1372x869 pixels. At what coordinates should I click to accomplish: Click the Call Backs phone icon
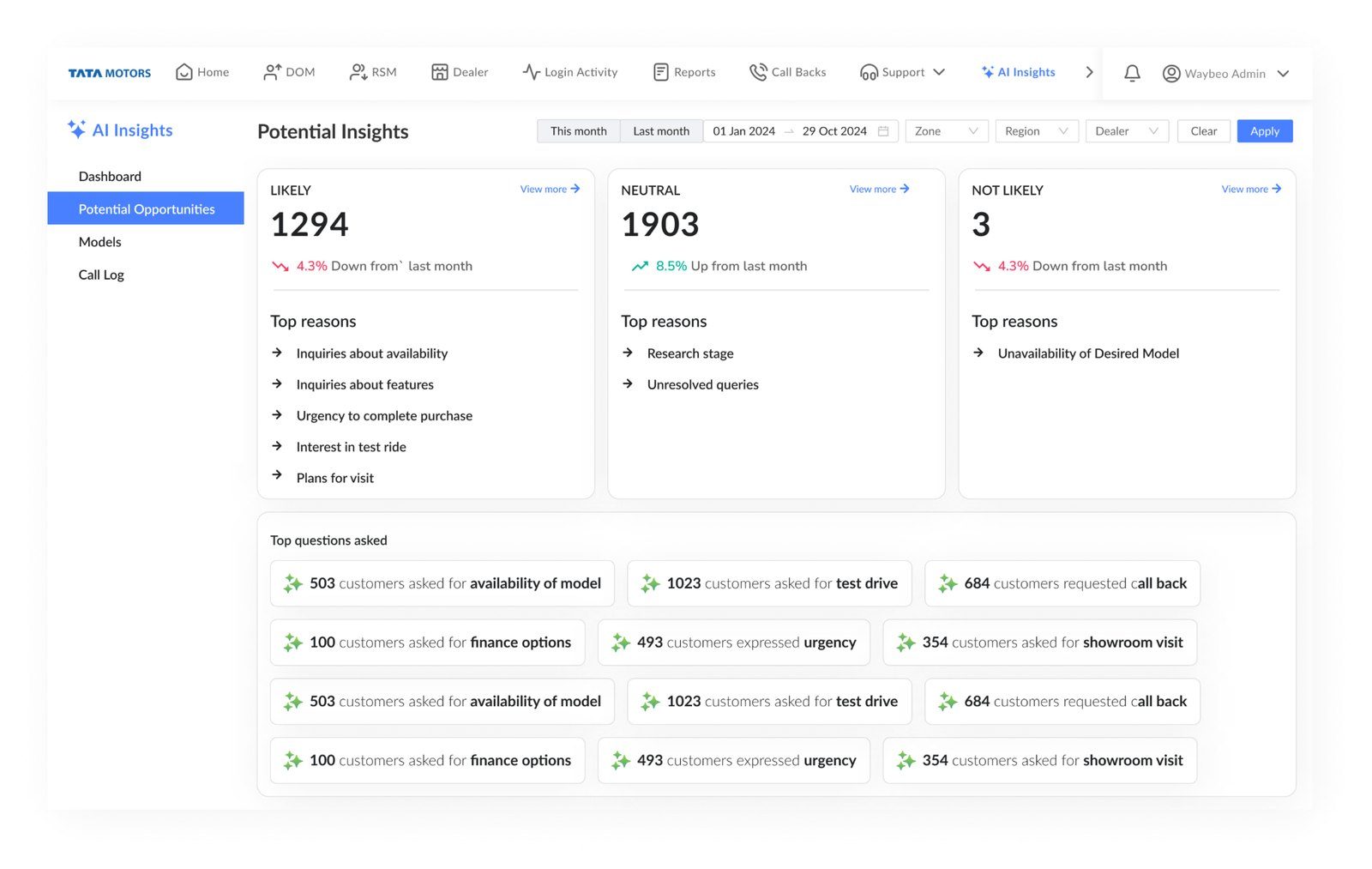(757, 72)
